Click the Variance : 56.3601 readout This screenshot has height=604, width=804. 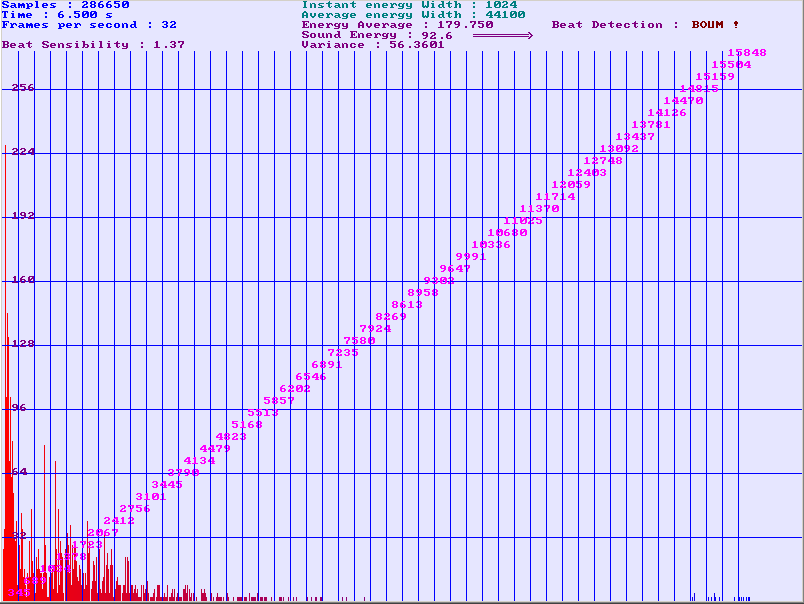tap(373, 45)
